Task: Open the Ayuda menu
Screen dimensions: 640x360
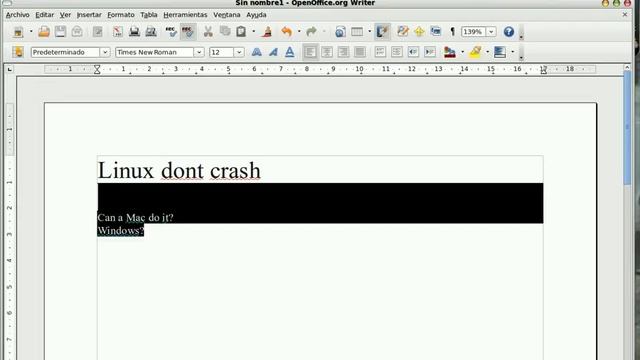Action: click(256, 15)
